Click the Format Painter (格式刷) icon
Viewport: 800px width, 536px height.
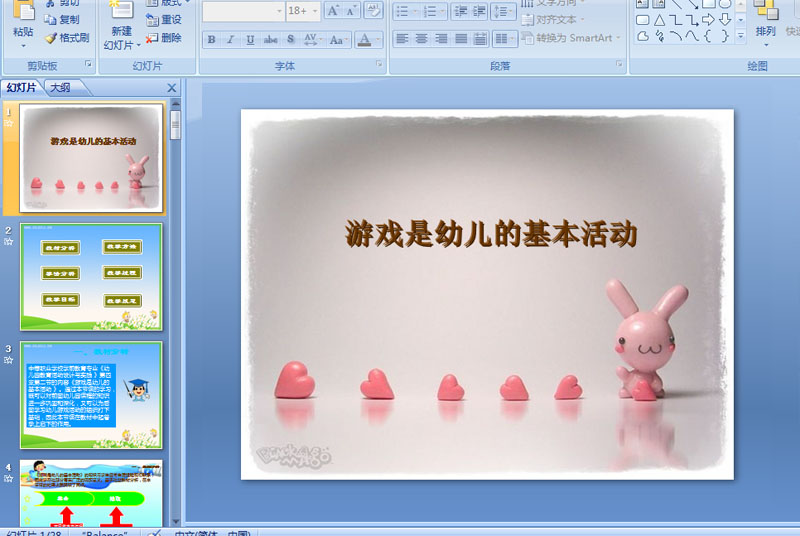pyautogui.click(x=51, y=38)
